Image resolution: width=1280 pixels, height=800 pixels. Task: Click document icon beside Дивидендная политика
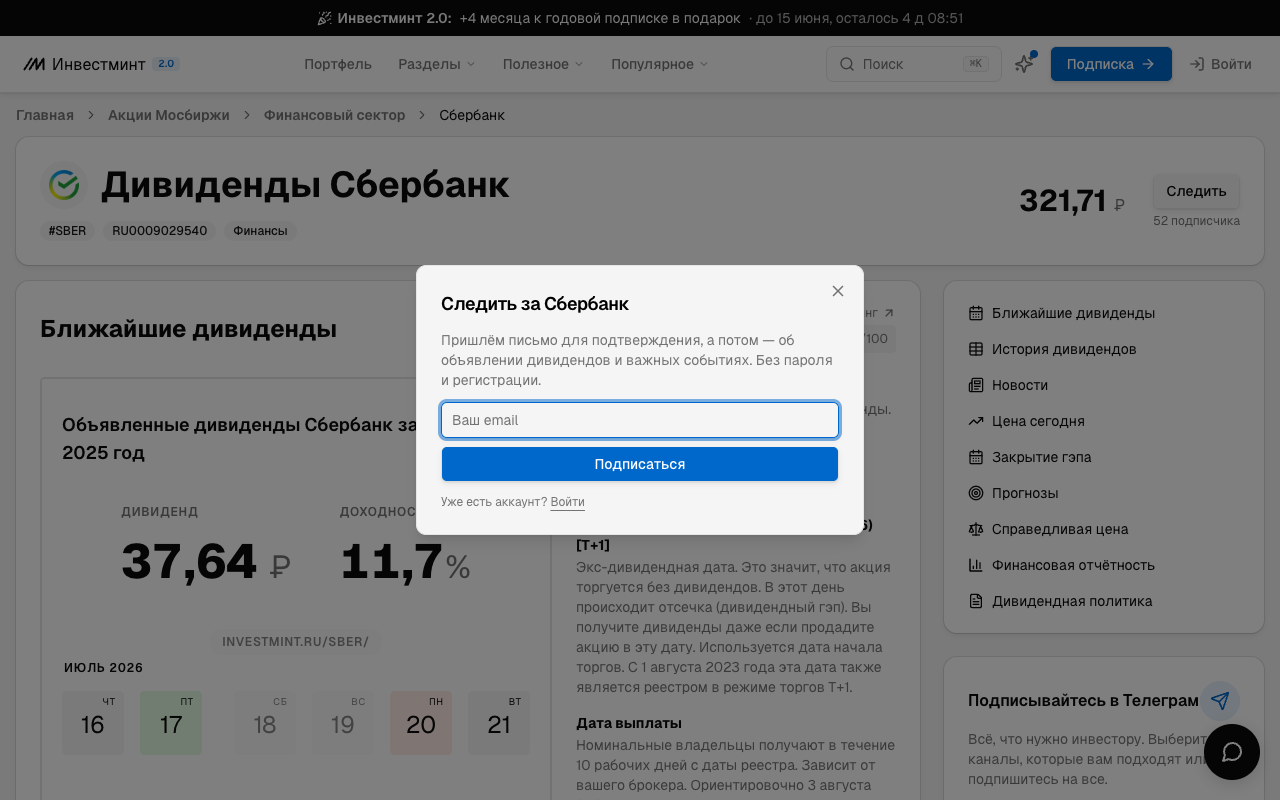pyautogui.click(x=976, y=601)
